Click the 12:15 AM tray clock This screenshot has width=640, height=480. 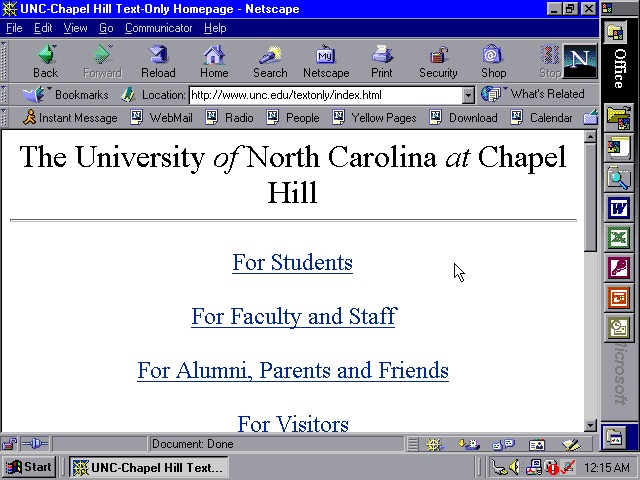coord(606,467)
